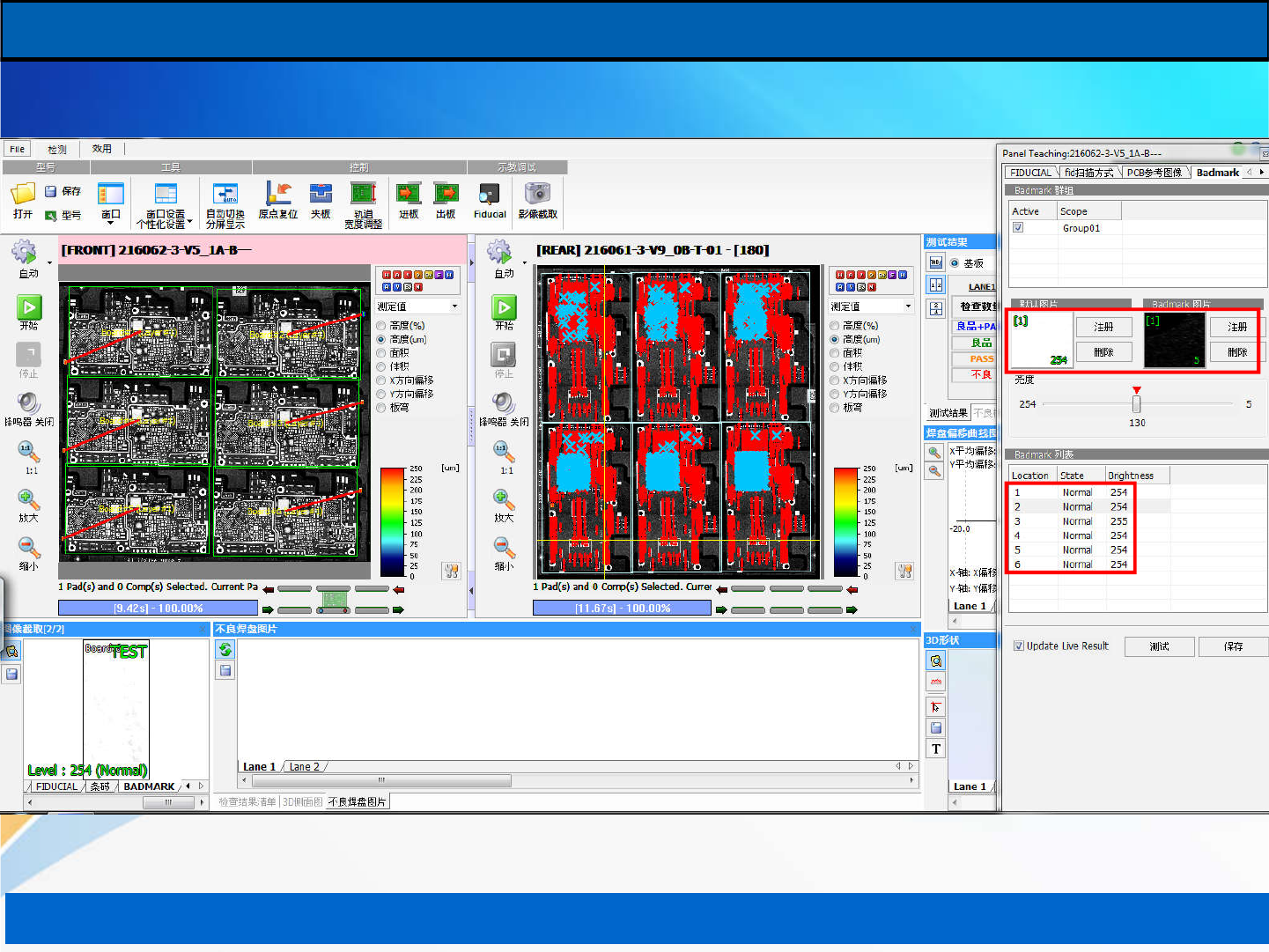This screenshot has width=1269, height=952.
Task: Click the brightness slider handle at 130
Action: tap(1136, 404)
